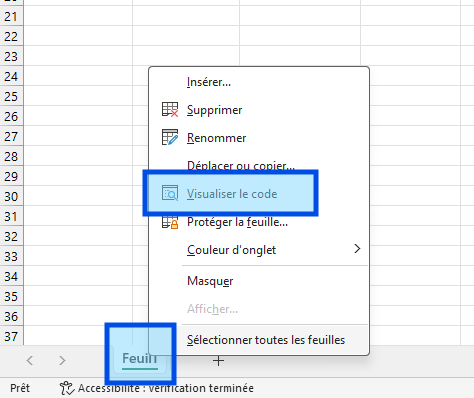Add a new sheet with plus icon
The image size is (474, 398).
218,360
